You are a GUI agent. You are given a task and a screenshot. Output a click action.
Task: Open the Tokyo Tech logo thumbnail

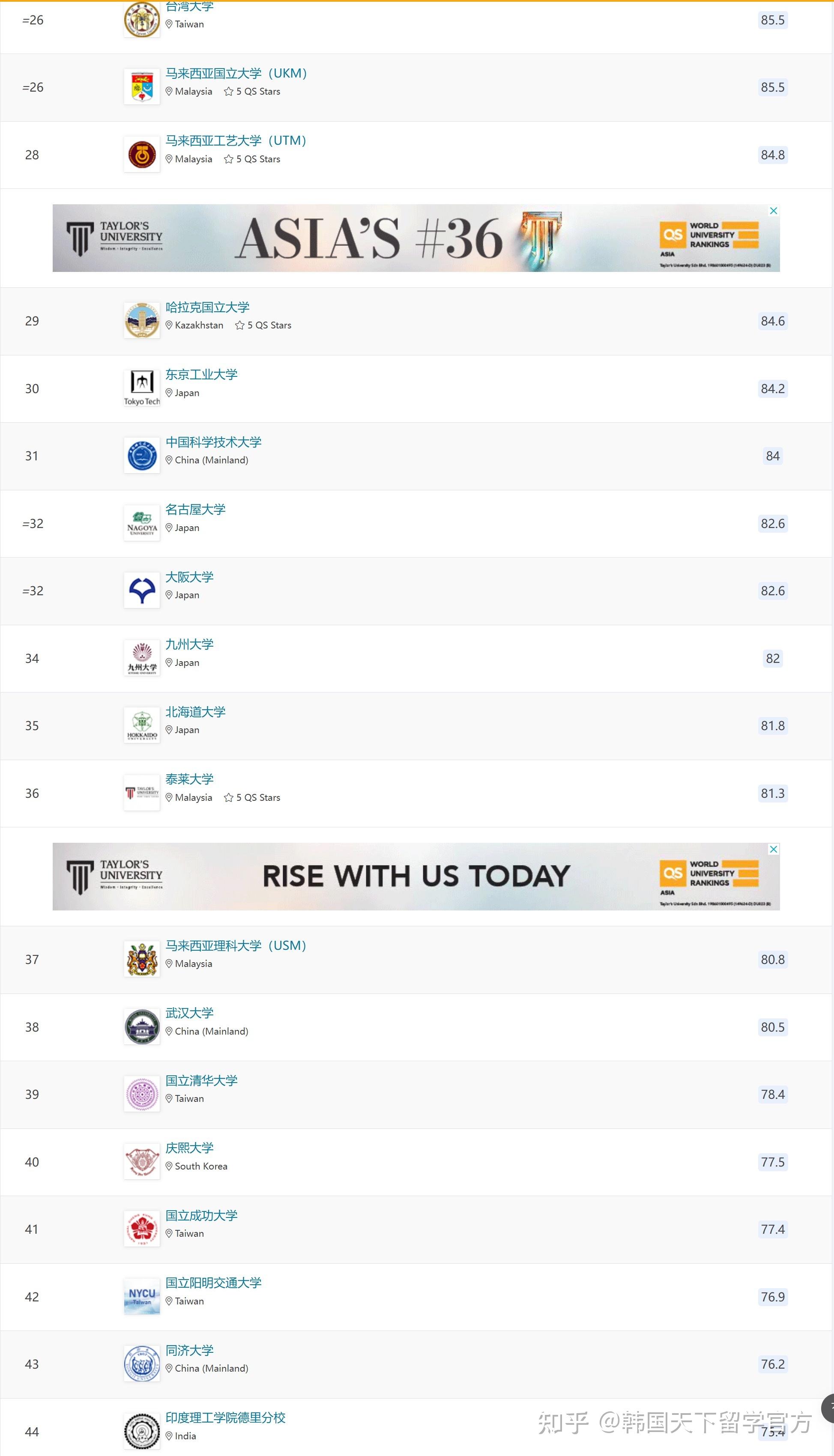click(x=141, y=388)
